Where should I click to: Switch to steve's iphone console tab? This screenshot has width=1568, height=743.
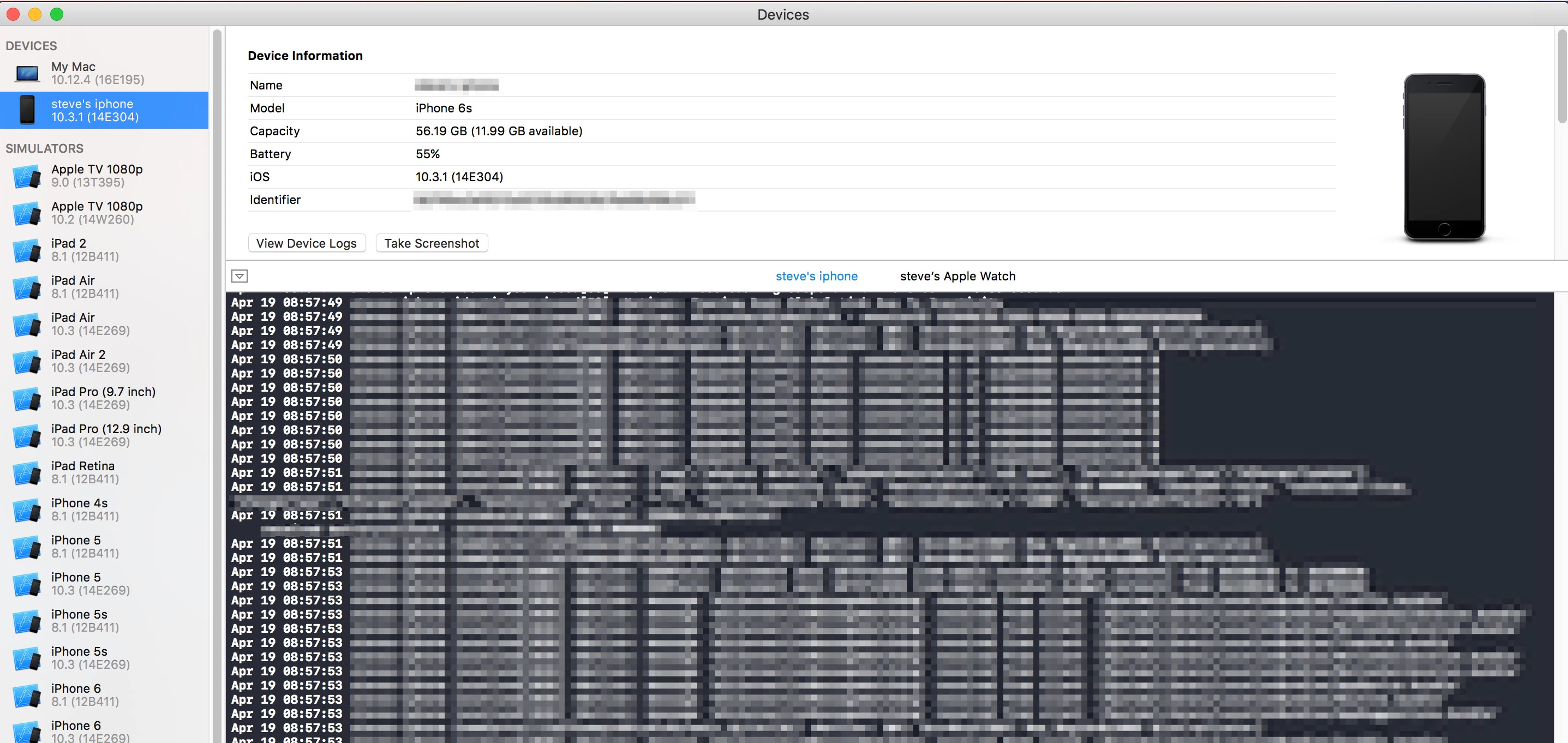(816, 276)
